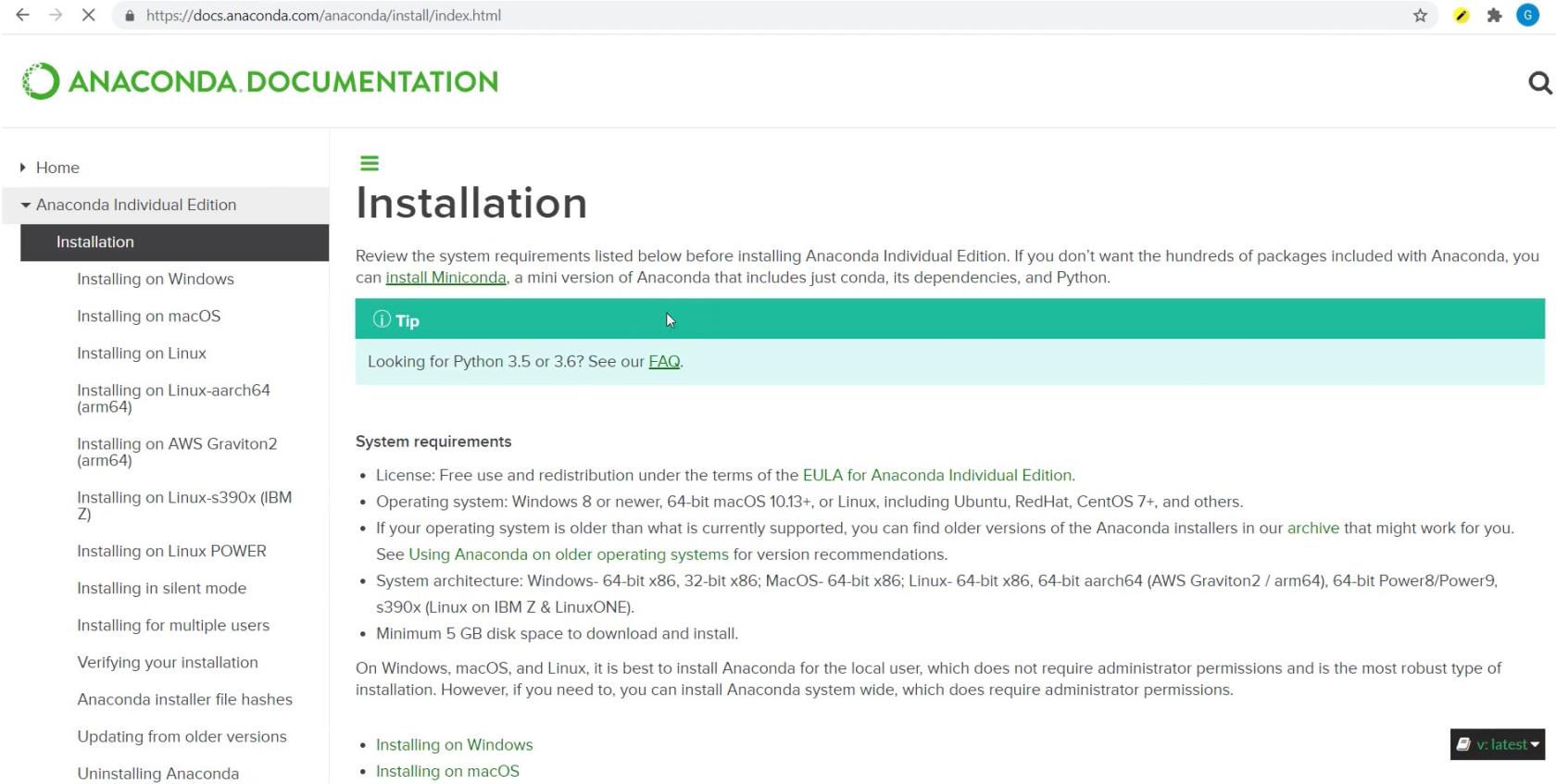Open the extensions puzzle icon
Image resolution: width=1556 pixels, height=784 pixels.
click(x=1494, y=16)
